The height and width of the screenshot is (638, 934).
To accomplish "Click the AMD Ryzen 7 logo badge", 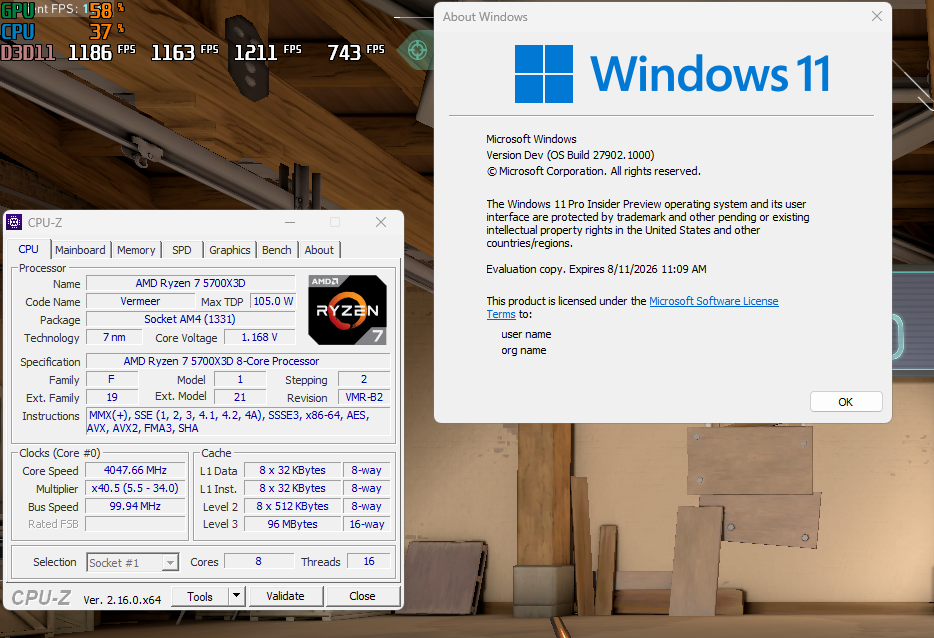I will click(x=347, y=310).
